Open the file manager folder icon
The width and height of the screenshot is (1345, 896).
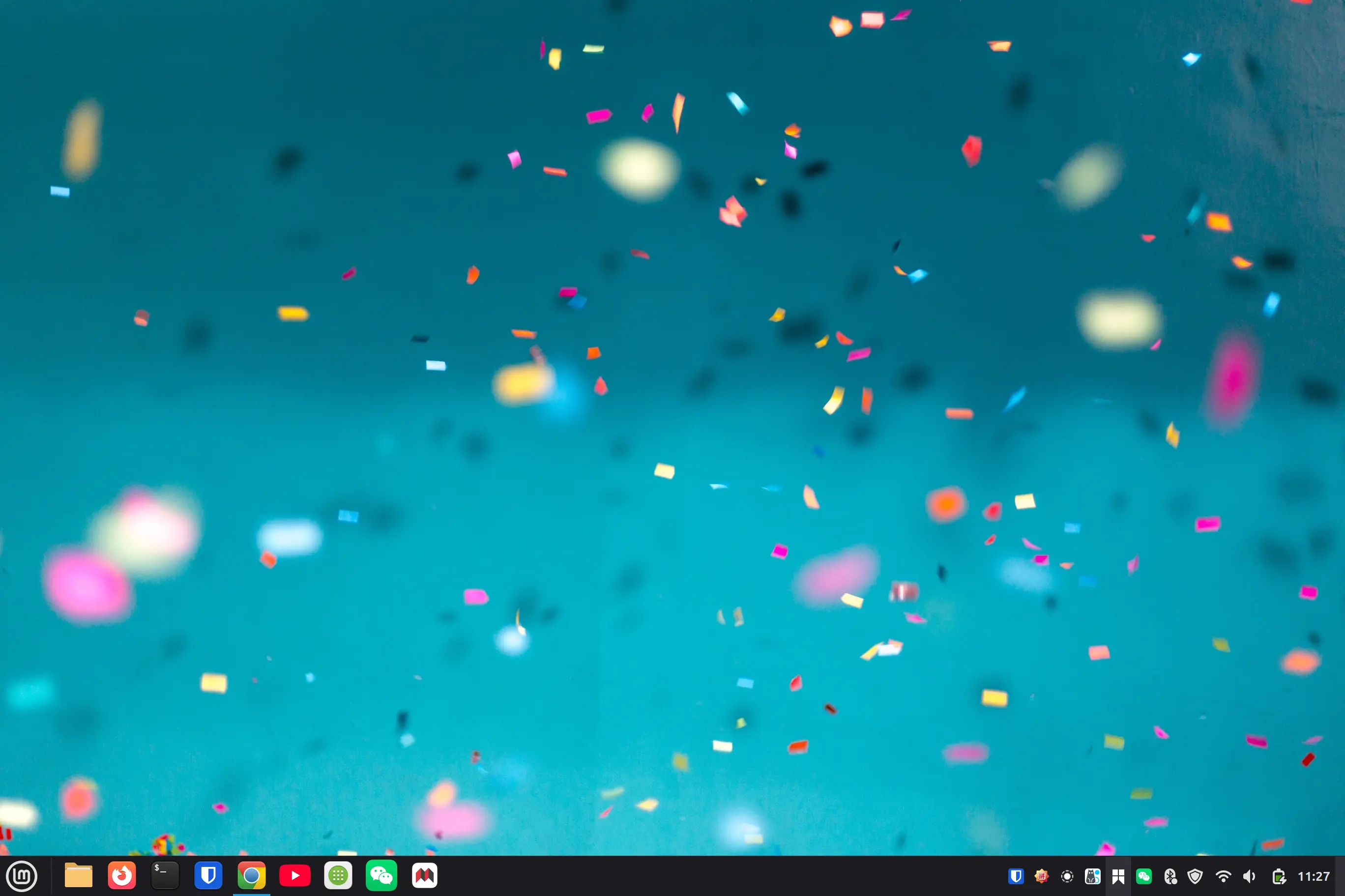point(78,875)
